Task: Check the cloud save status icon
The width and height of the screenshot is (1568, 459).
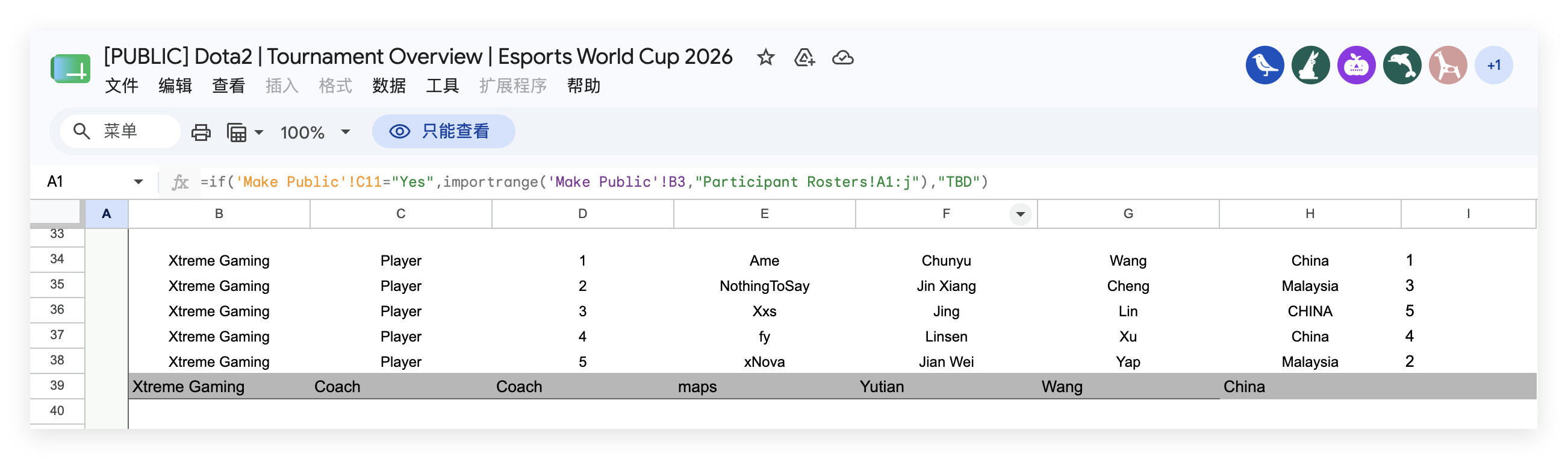Action: click(842, 58)
